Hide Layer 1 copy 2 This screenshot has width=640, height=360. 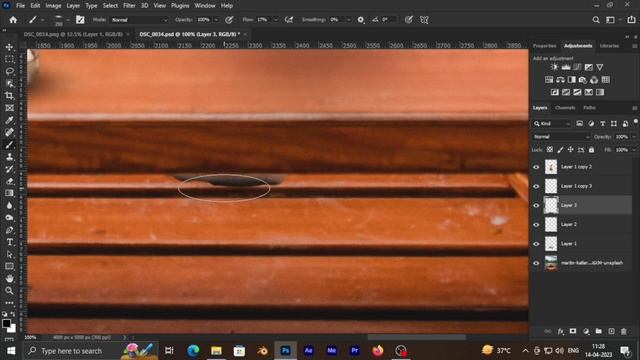(x=536, y=167)
